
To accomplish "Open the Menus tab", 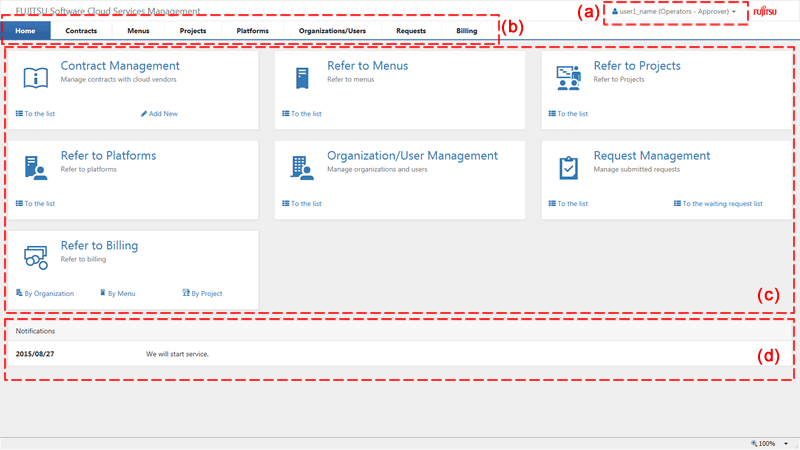I will point(138,31).
